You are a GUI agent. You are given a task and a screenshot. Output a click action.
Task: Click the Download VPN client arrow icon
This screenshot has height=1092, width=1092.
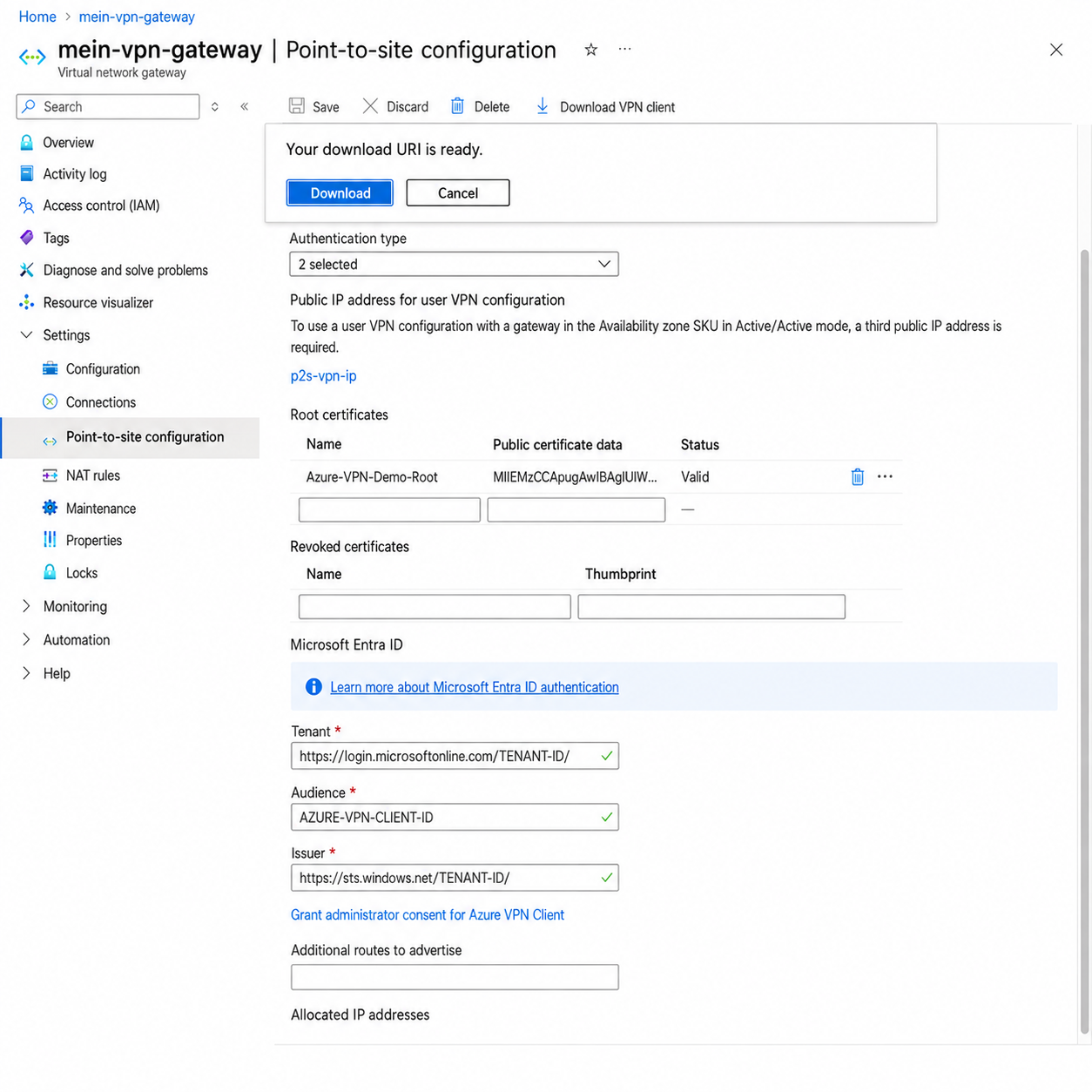pos(542,106)
